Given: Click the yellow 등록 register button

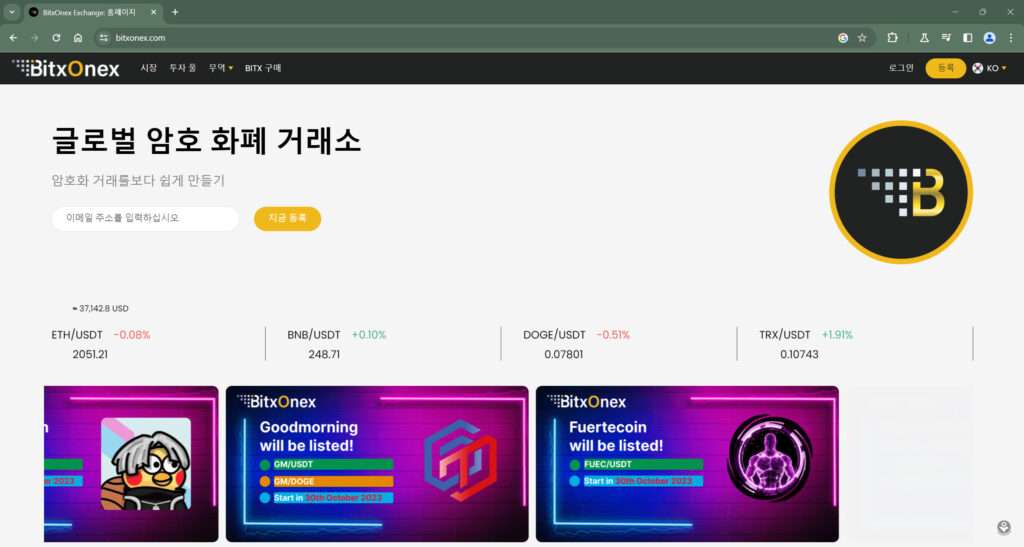Looking at the screenshot, I should coord(946,68).
